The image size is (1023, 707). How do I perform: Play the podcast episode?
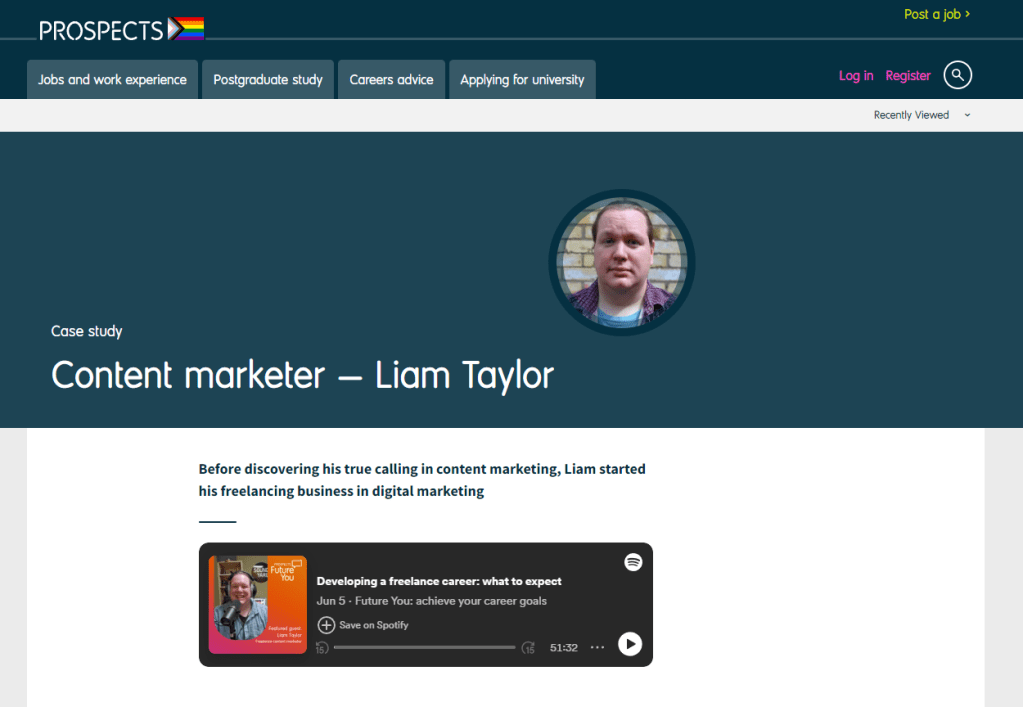click(x=629, y=644)
